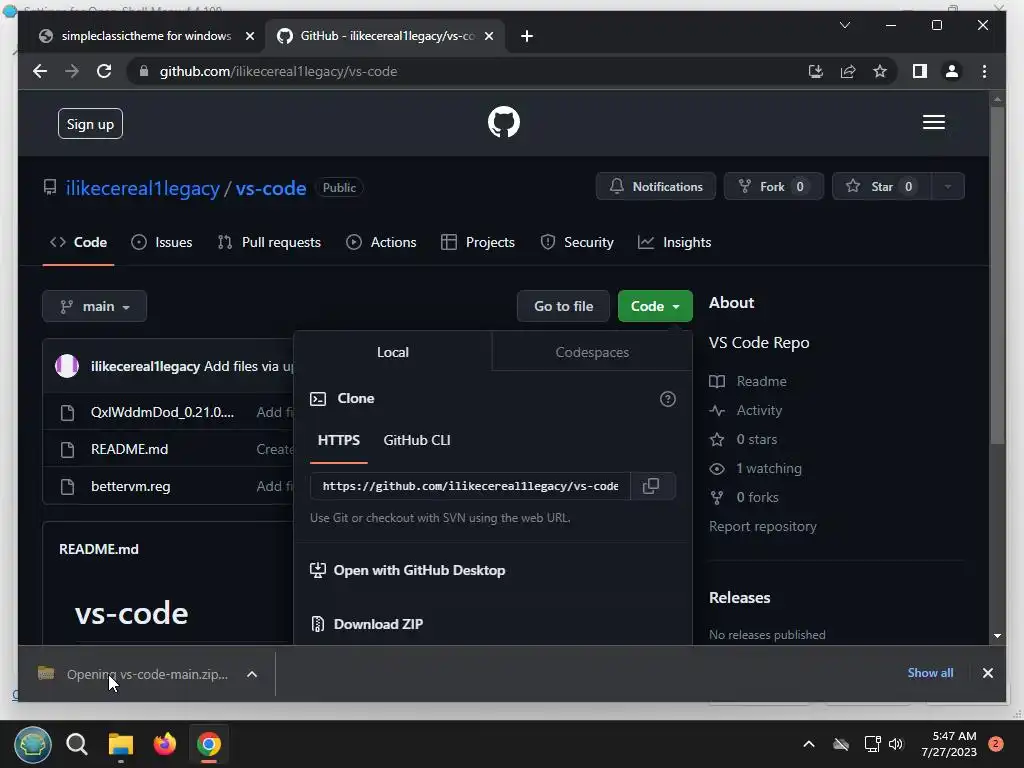Select the Local tab in clone popup
Screen dimensions: 1024x768
392,352
